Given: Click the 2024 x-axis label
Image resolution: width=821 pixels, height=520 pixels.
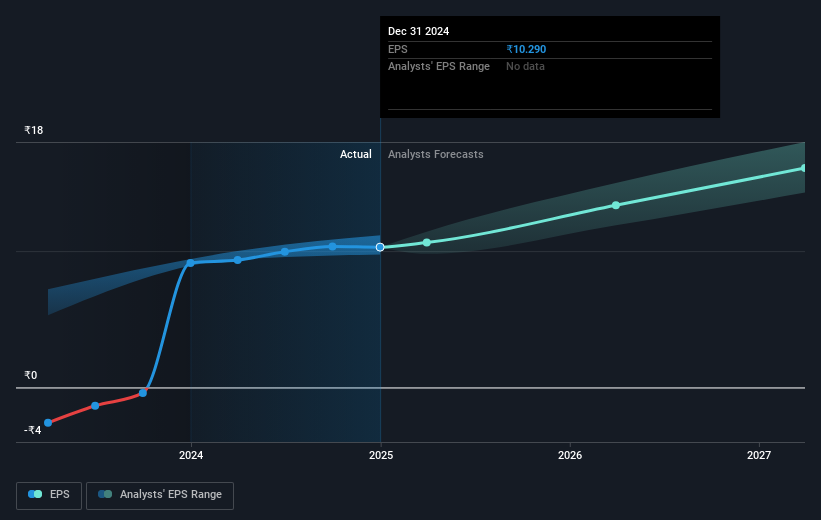Looking at the screenshot, I should pyautogui.click(x=191, y=456).
